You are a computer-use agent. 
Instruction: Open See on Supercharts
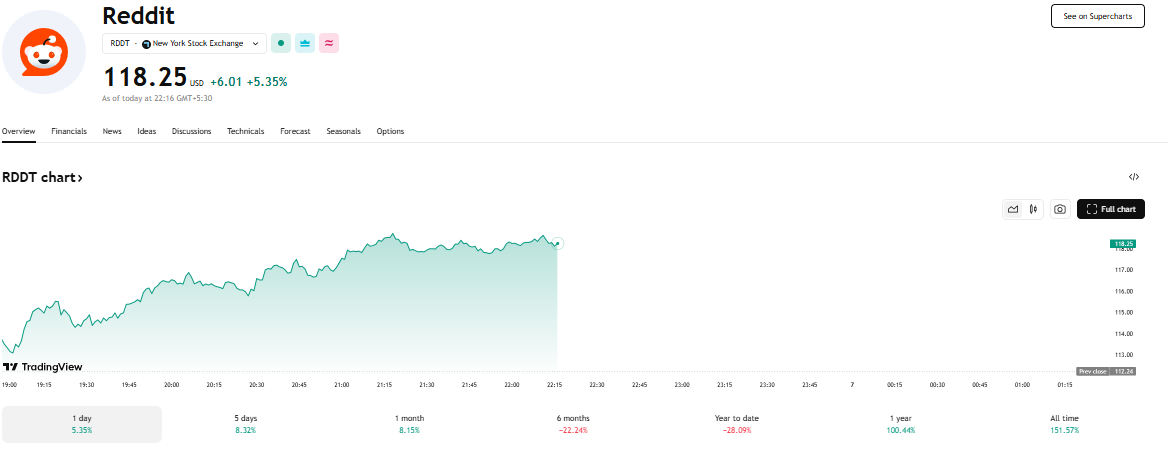1097,16
